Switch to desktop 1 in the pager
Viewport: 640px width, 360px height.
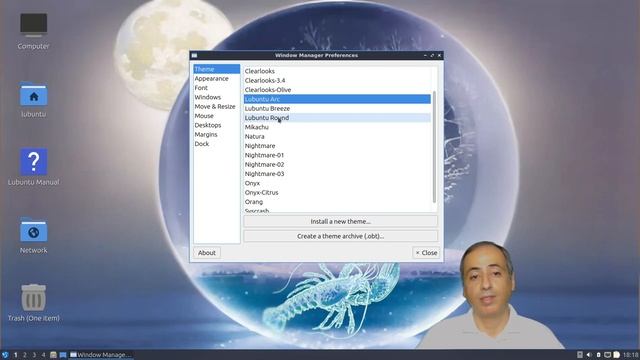point(16,355)
